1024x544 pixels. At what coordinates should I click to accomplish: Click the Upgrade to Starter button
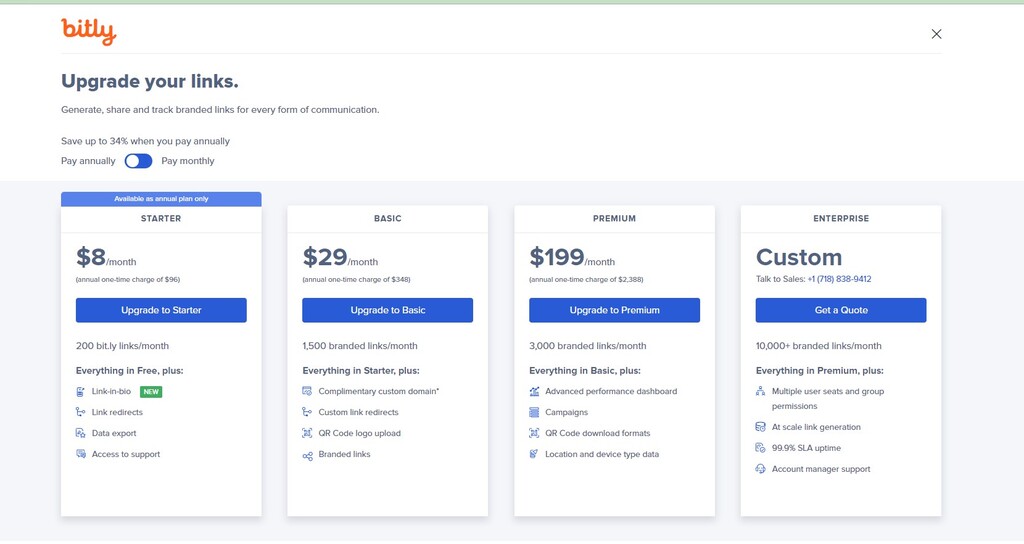161,310
